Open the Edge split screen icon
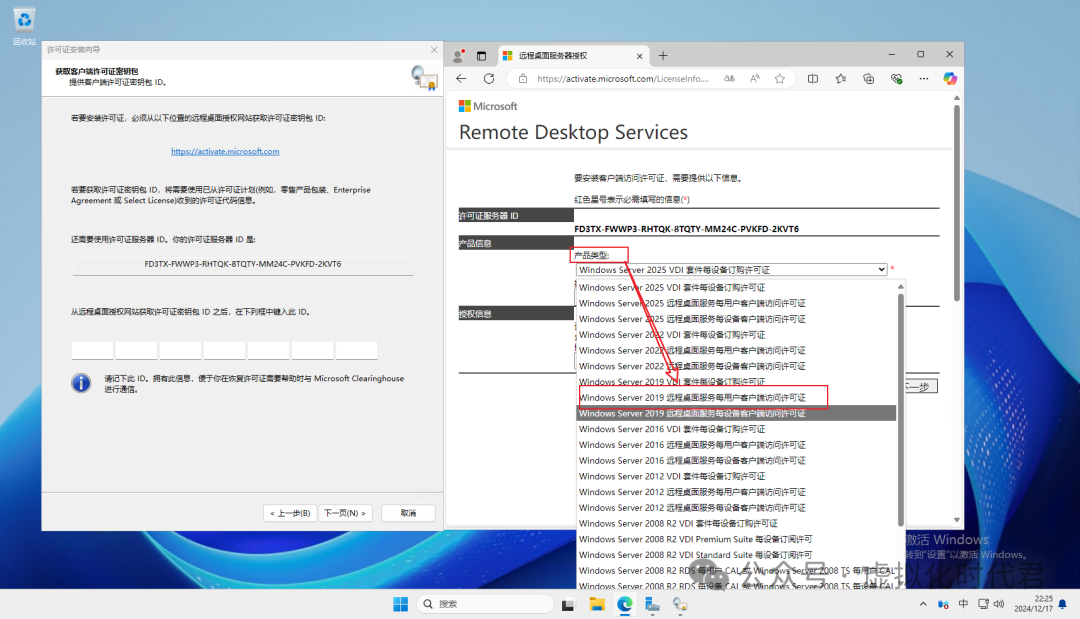Screen dimensions: 1080x619 point(813,78)
